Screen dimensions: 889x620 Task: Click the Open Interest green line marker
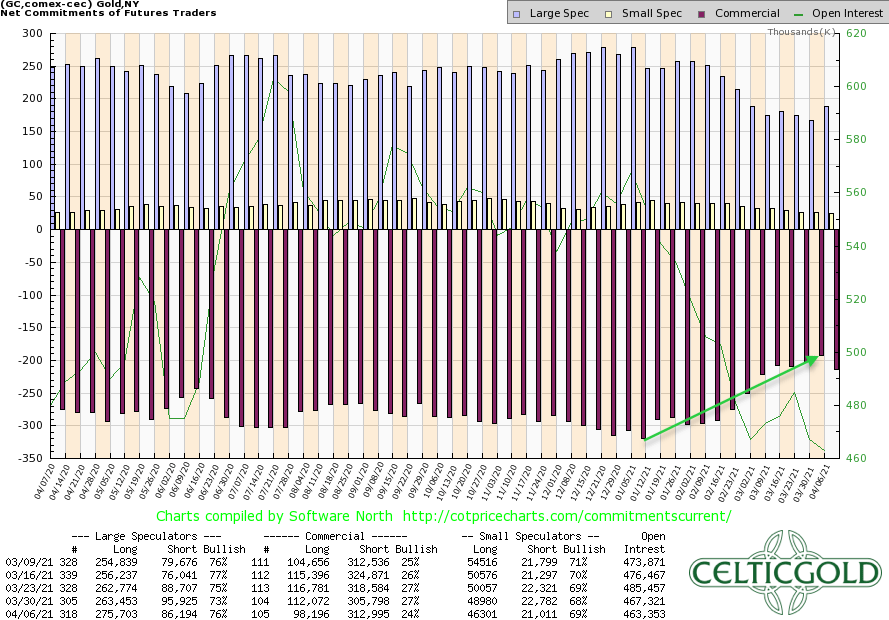797,14
